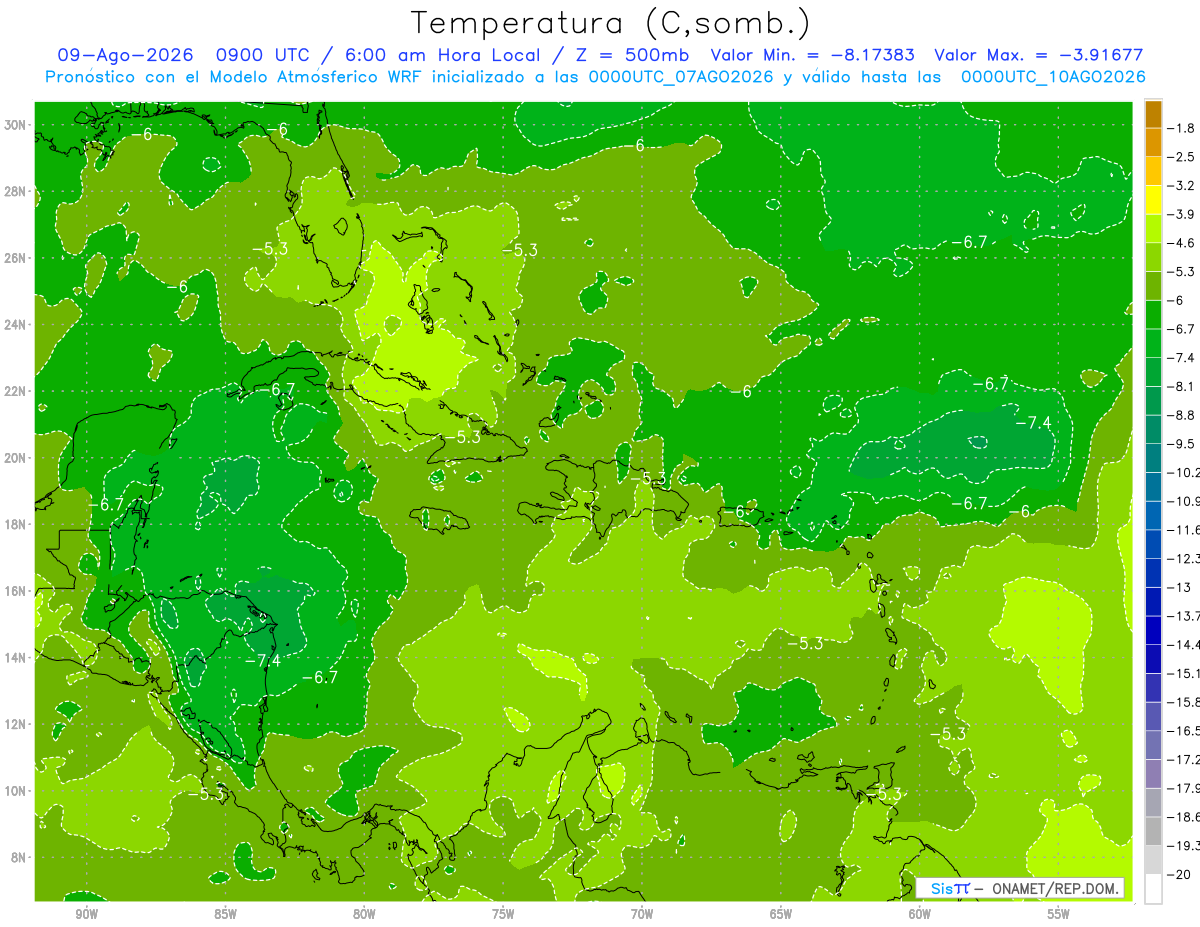1200x927 pixels.
Task: Click the -13.7 colorbar value
Action: coord(1184,616)
